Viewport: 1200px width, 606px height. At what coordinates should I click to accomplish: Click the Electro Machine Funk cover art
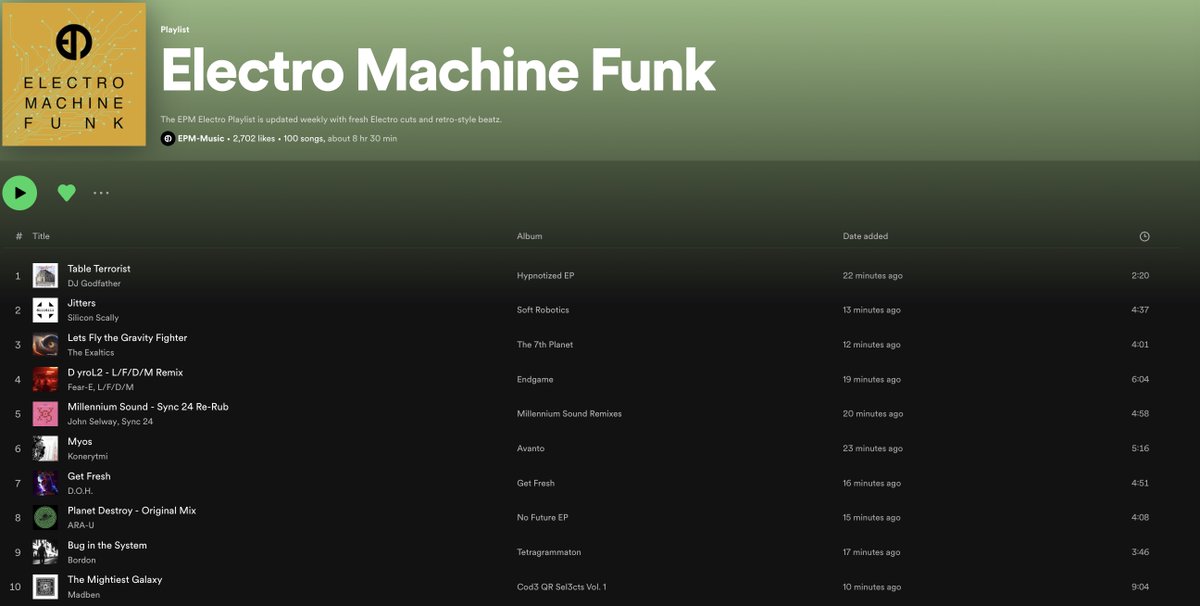click(74, 74)
